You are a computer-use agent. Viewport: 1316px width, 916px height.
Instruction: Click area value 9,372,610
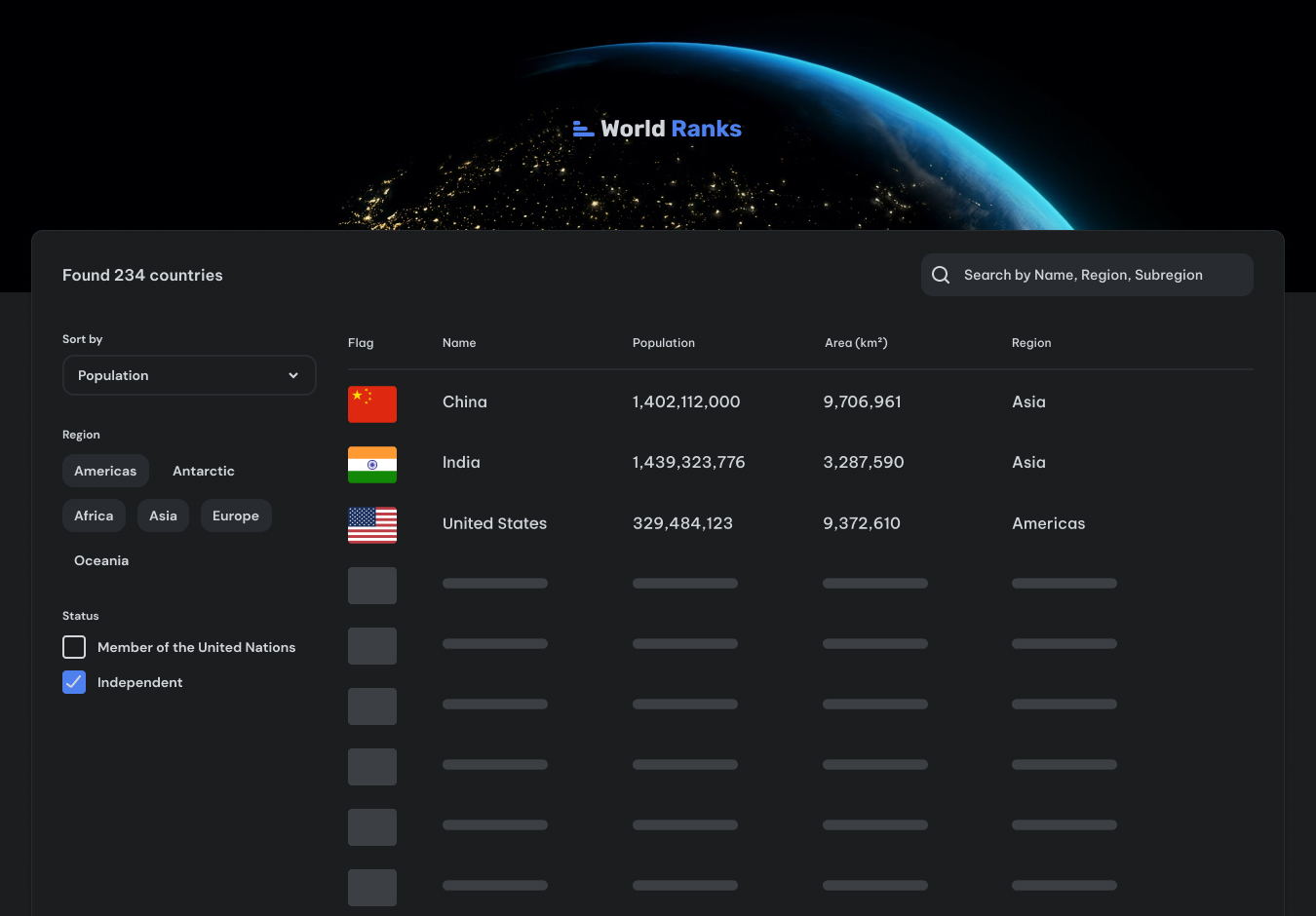point(862,523)
